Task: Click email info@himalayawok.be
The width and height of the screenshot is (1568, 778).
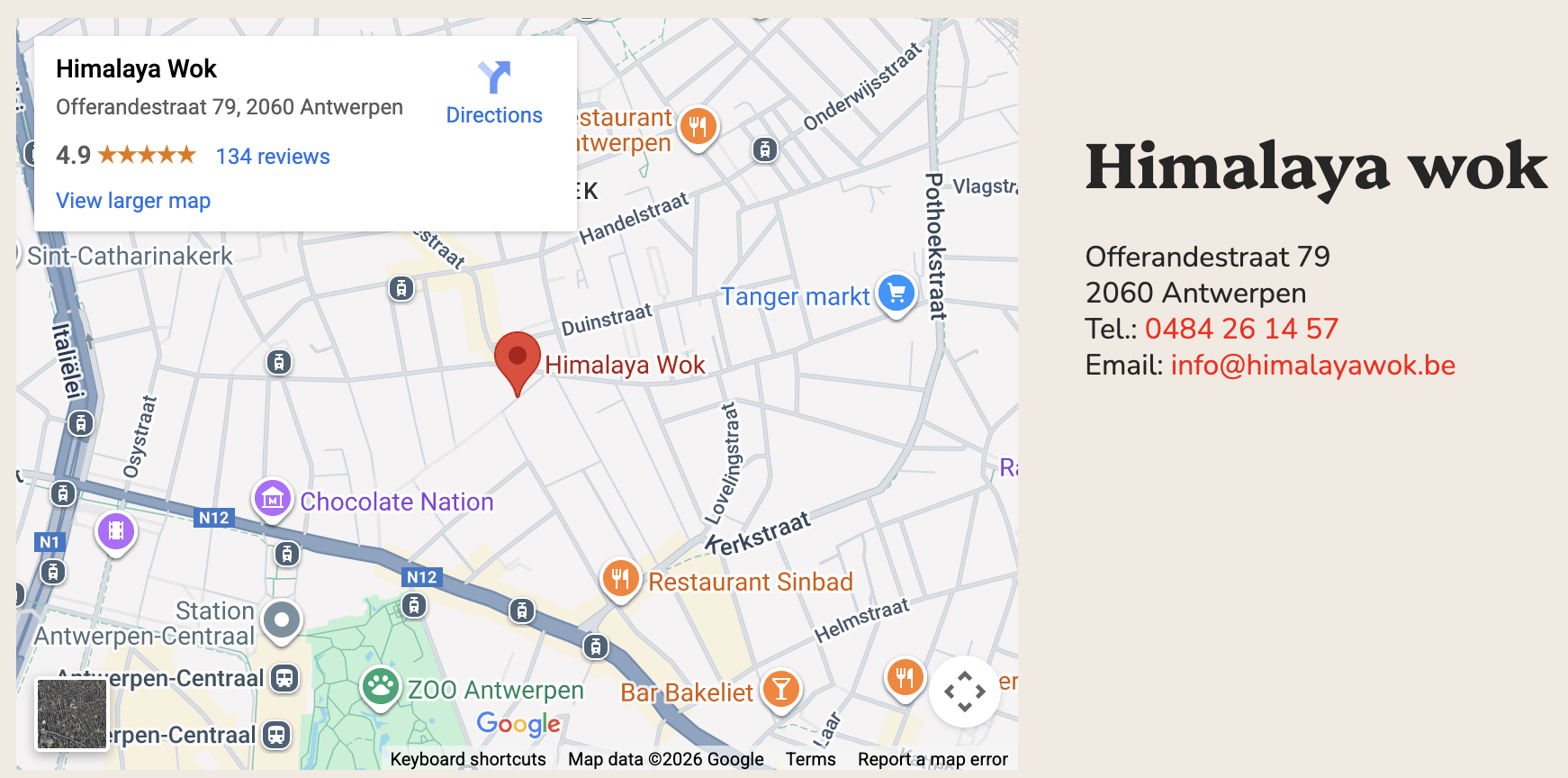Action: [x=1312, y=365]
